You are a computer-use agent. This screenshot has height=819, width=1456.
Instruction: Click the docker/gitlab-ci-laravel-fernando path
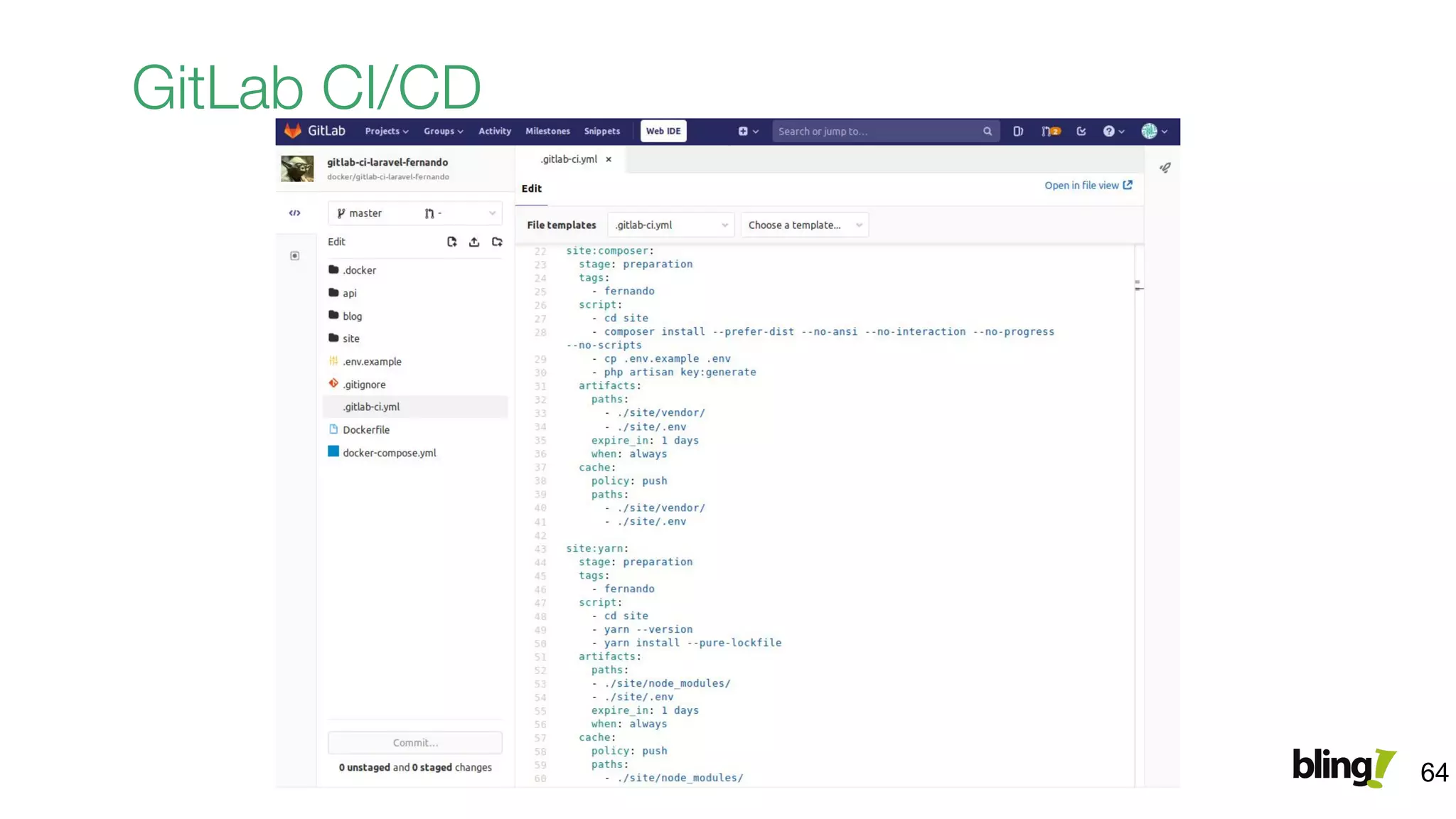point(388,177)
